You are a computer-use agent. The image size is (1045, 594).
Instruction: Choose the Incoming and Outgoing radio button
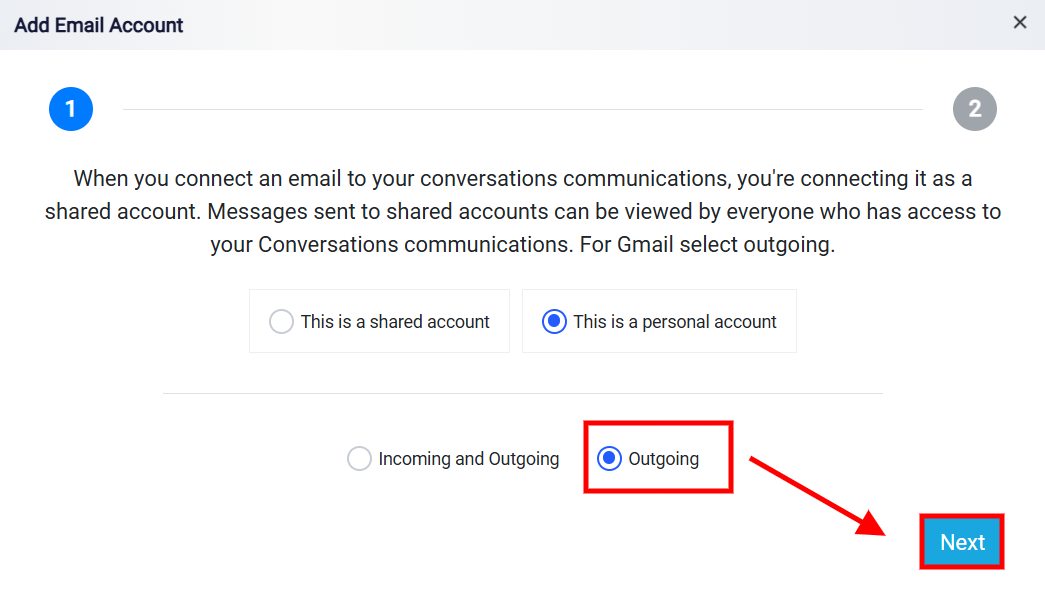(359, 459)
